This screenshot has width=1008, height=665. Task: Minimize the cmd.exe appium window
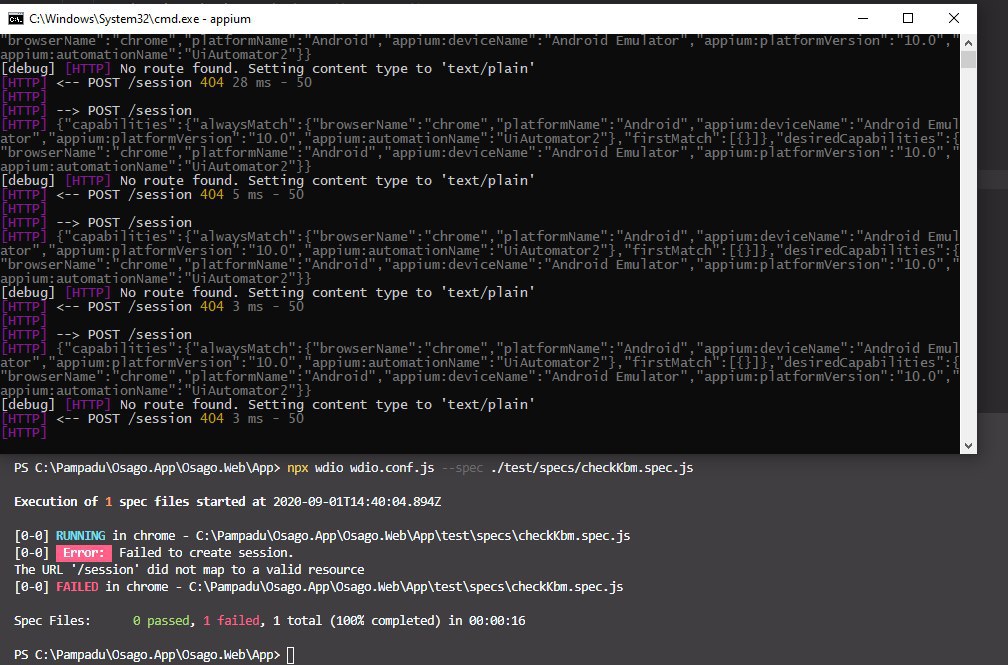(863, 19)
